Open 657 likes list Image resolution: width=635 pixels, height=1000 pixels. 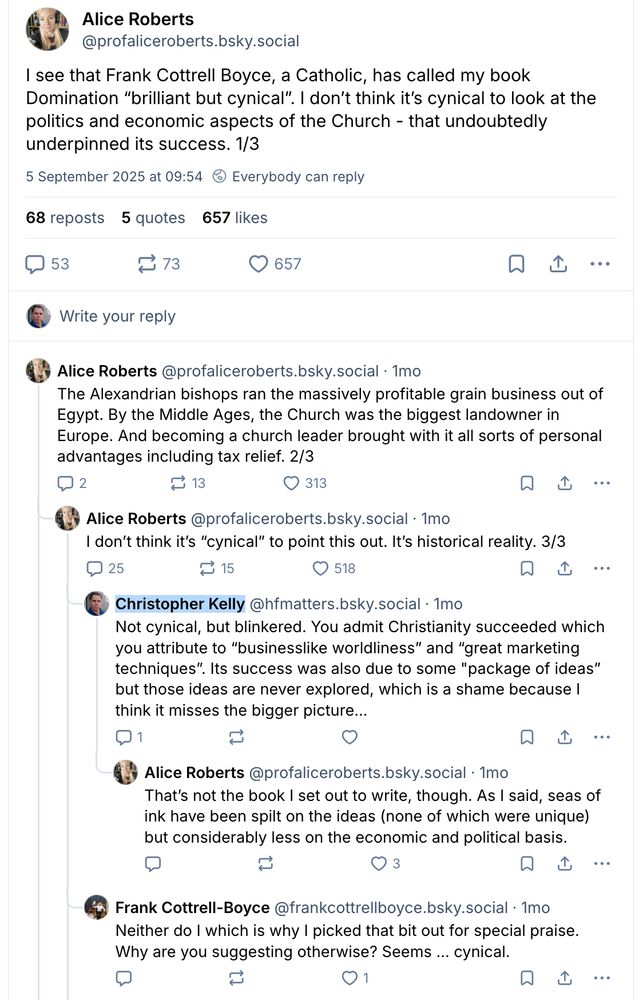pyautogui.click(x=234, y=217)
